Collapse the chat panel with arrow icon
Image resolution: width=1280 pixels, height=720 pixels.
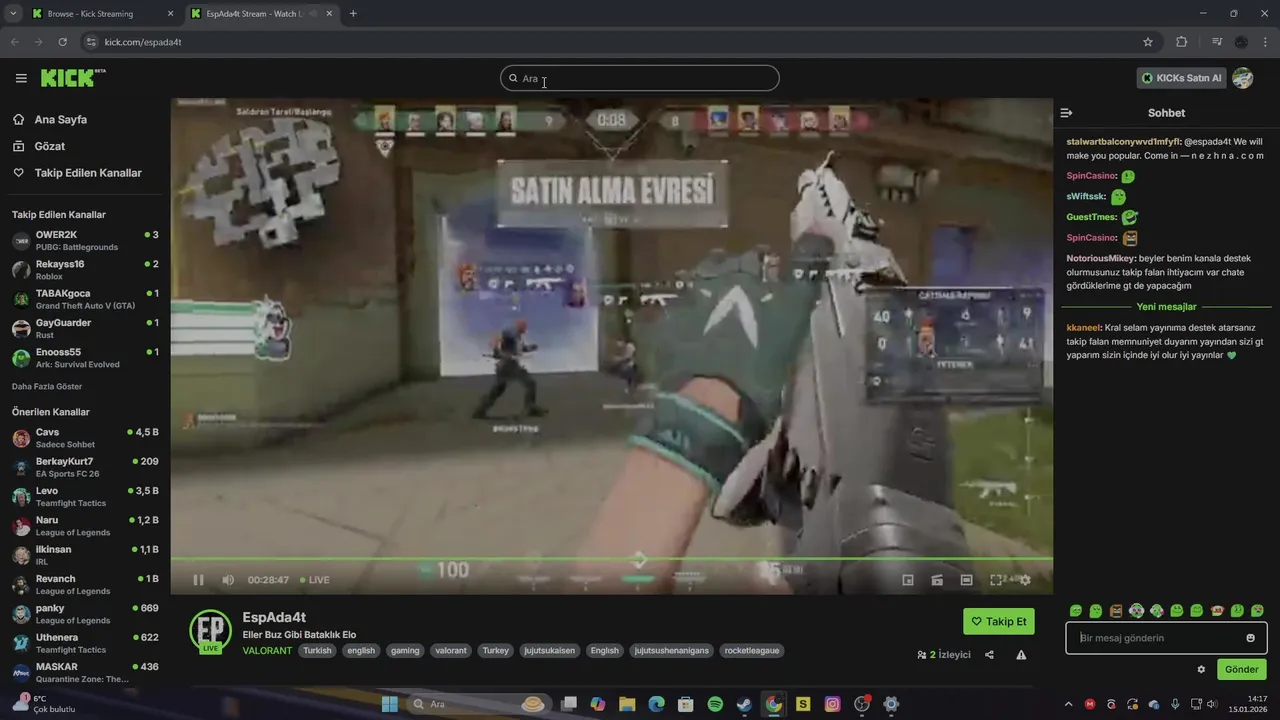(x=1066, y=113)
